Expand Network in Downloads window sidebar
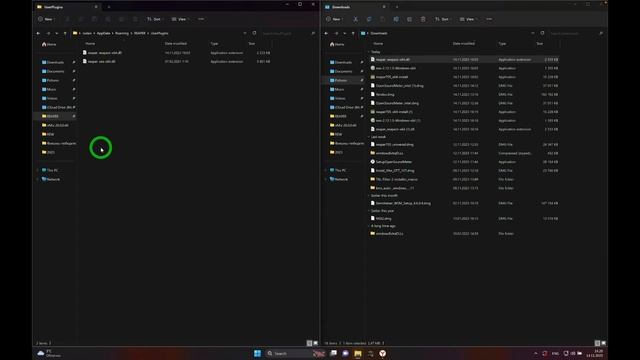This screenshot has height=360, width=640. pyautogui.click(x=326, y=179)
